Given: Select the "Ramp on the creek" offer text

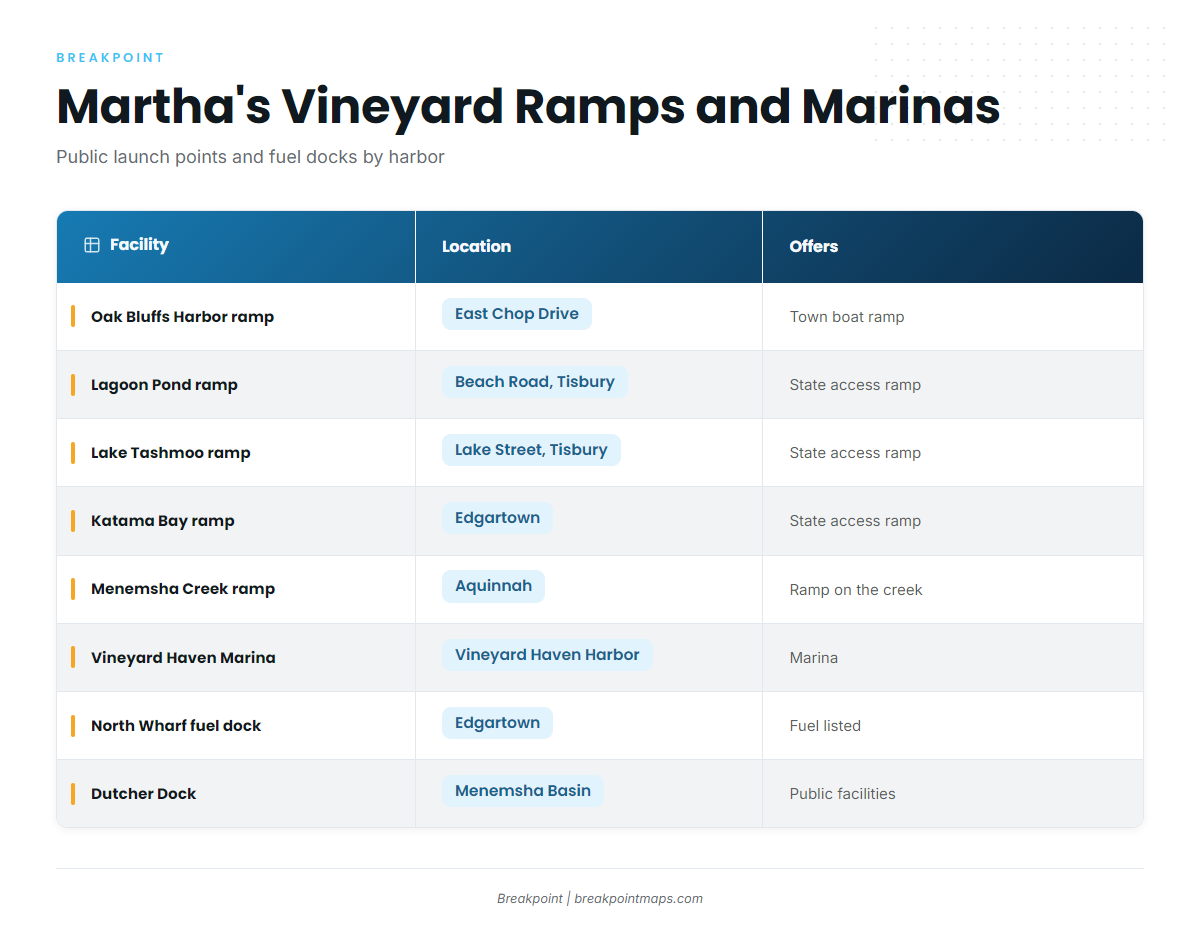Looking at the screenshot, I should (856, 590).
